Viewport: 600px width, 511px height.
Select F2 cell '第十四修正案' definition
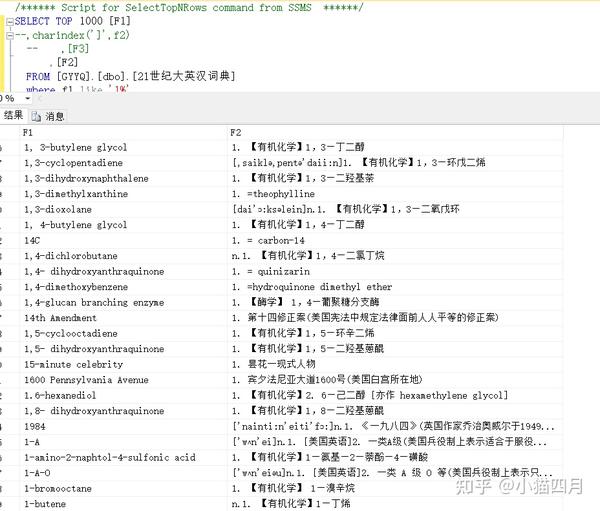click(395, 318)
